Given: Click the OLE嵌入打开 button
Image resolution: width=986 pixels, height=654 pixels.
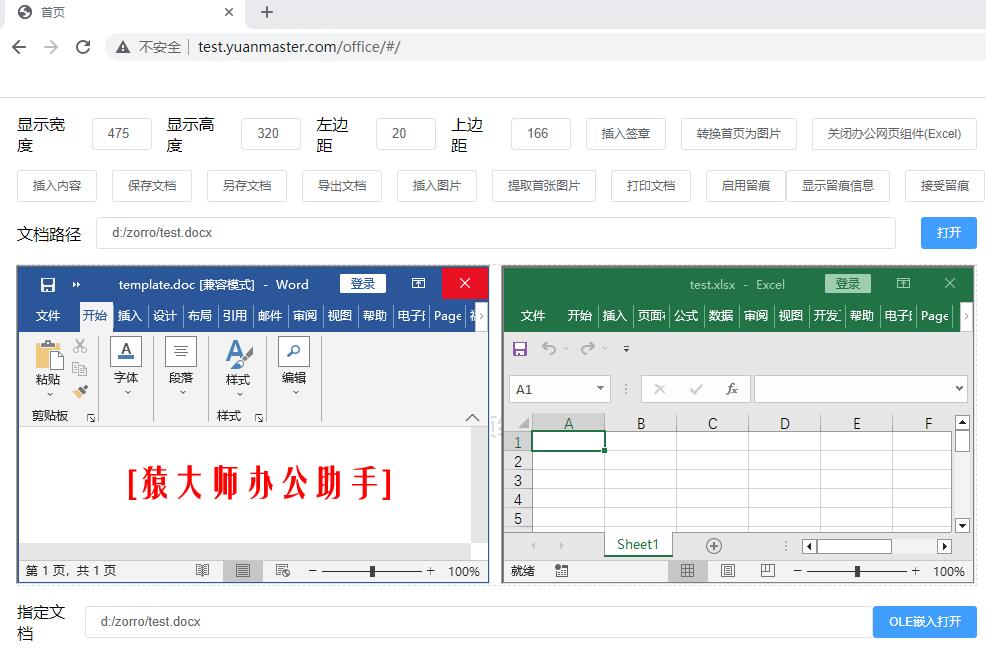Looking at the screenshot, I should click(x=924, y=622).
